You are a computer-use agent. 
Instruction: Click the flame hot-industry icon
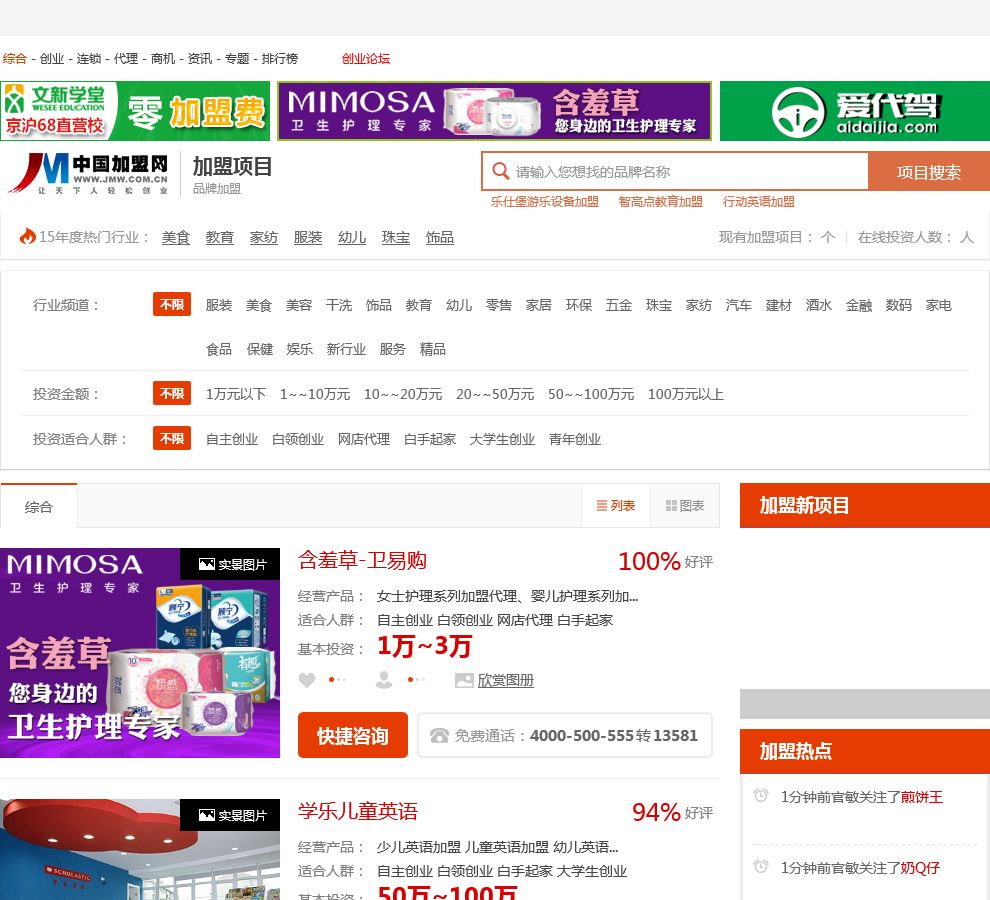point(27,236)
